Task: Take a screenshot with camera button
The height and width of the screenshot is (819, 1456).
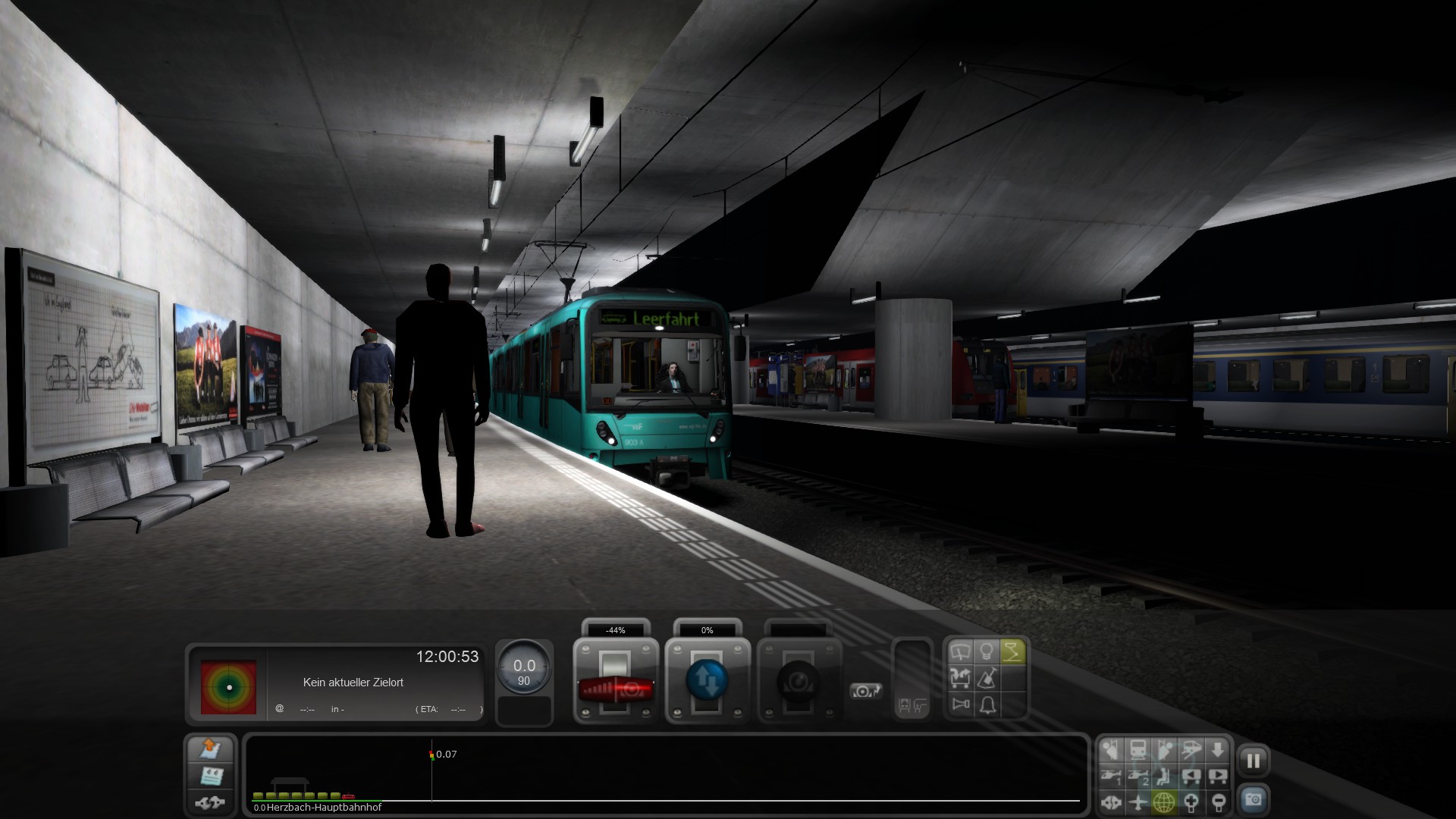Action: [x=1253, y=800]
